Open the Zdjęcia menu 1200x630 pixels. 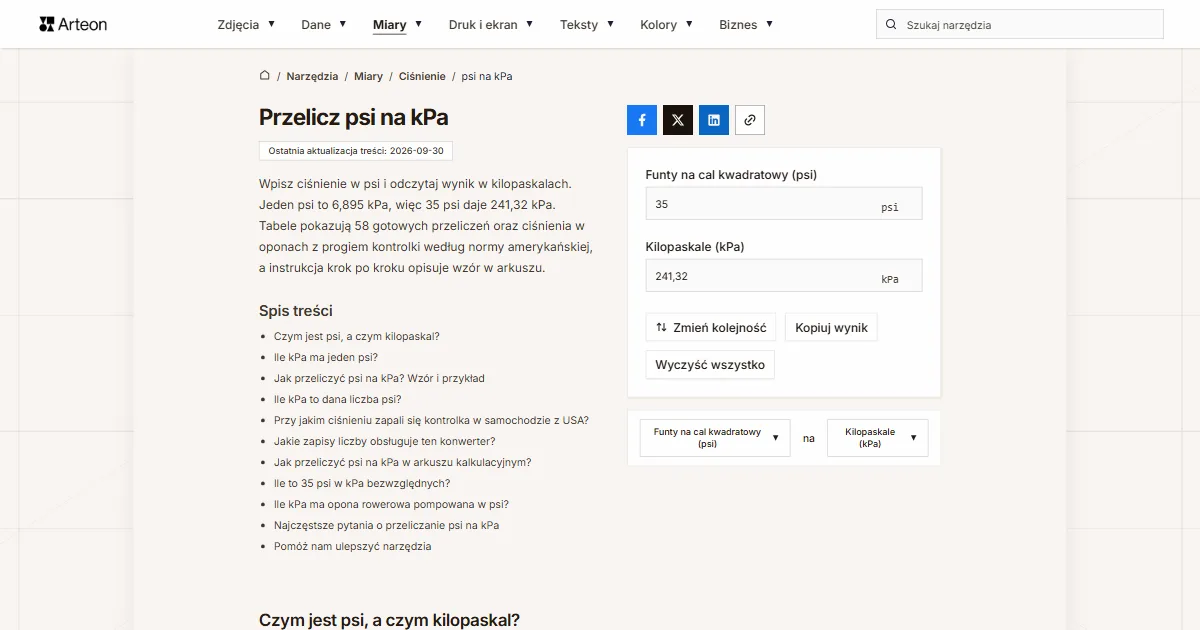(x=246, y=25)
